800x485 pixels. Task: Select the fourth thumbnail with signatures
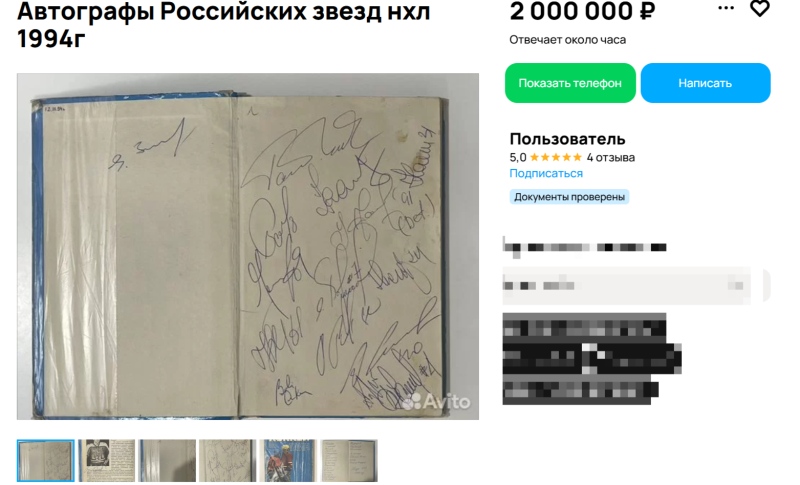pyautogui.click(x=228, y=461)
